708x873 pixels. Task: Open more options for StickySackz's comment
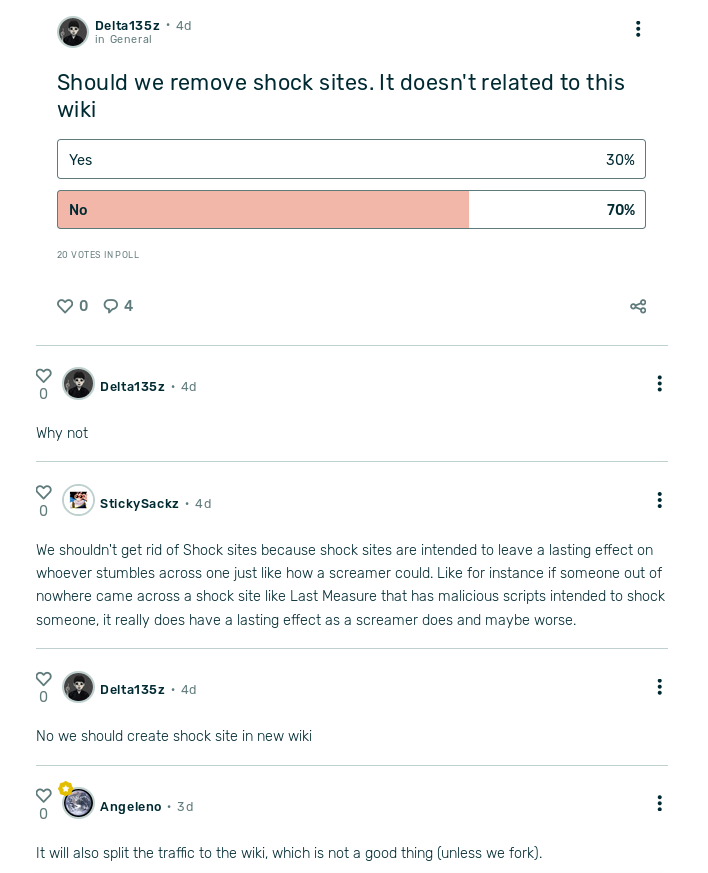659,500
